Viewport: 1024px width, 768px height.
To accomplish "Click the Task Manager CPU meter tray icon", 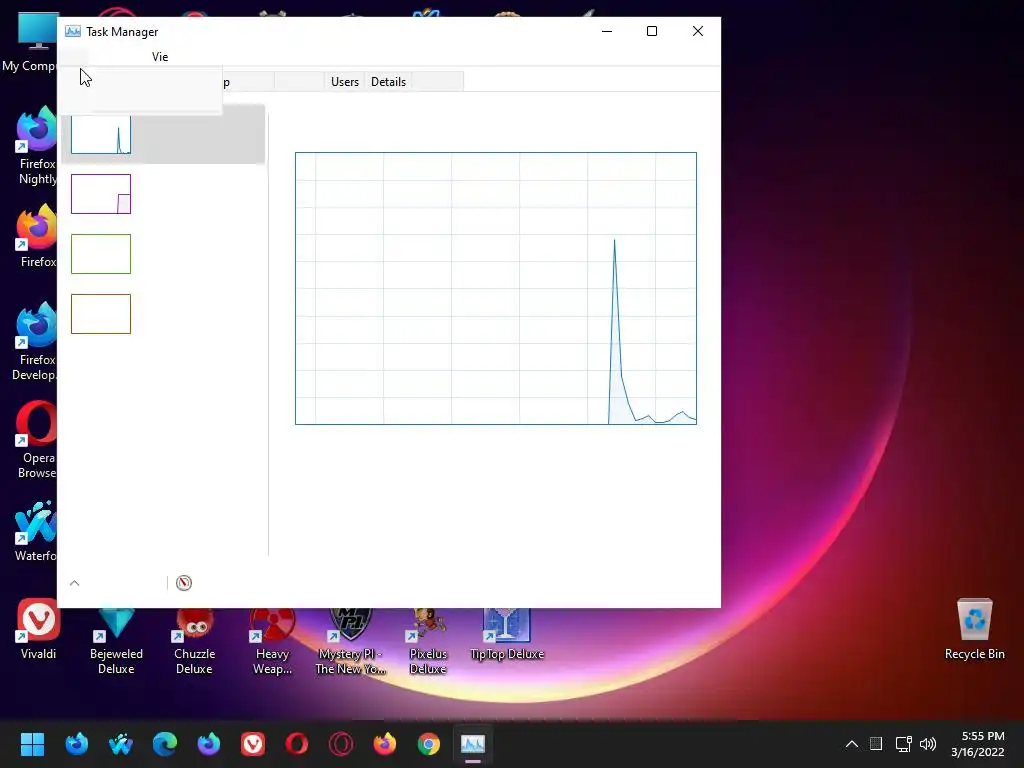I will coord(876,744).
